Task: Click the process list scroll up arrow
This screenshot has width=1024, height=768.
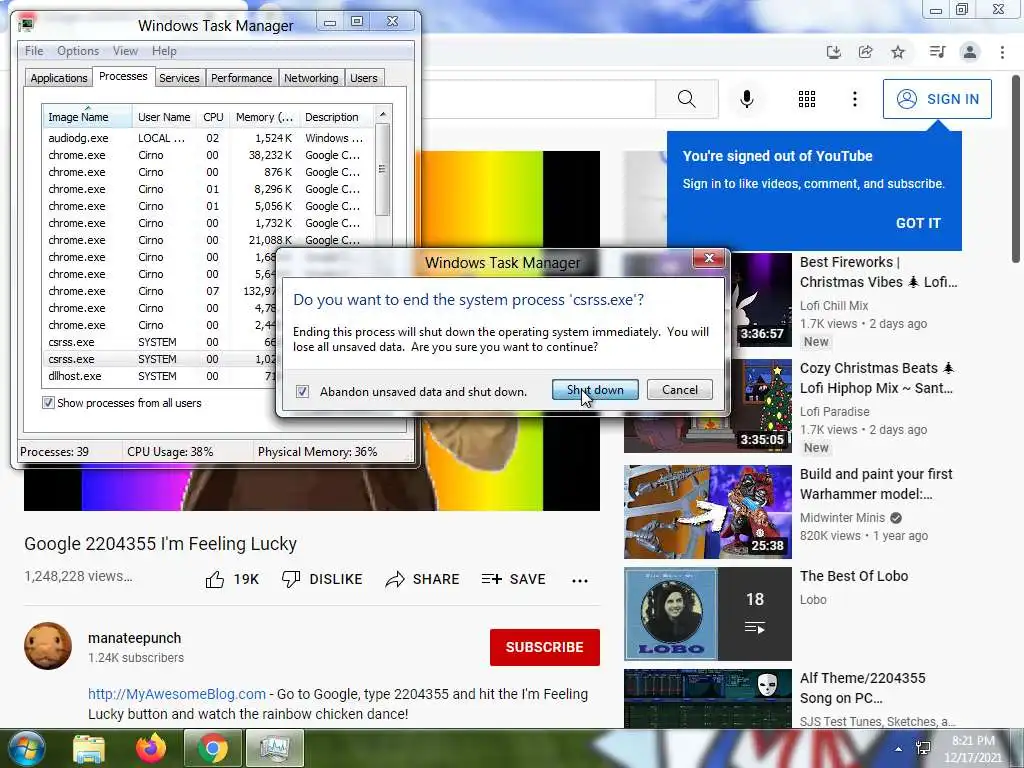Action: click(383, 114)
